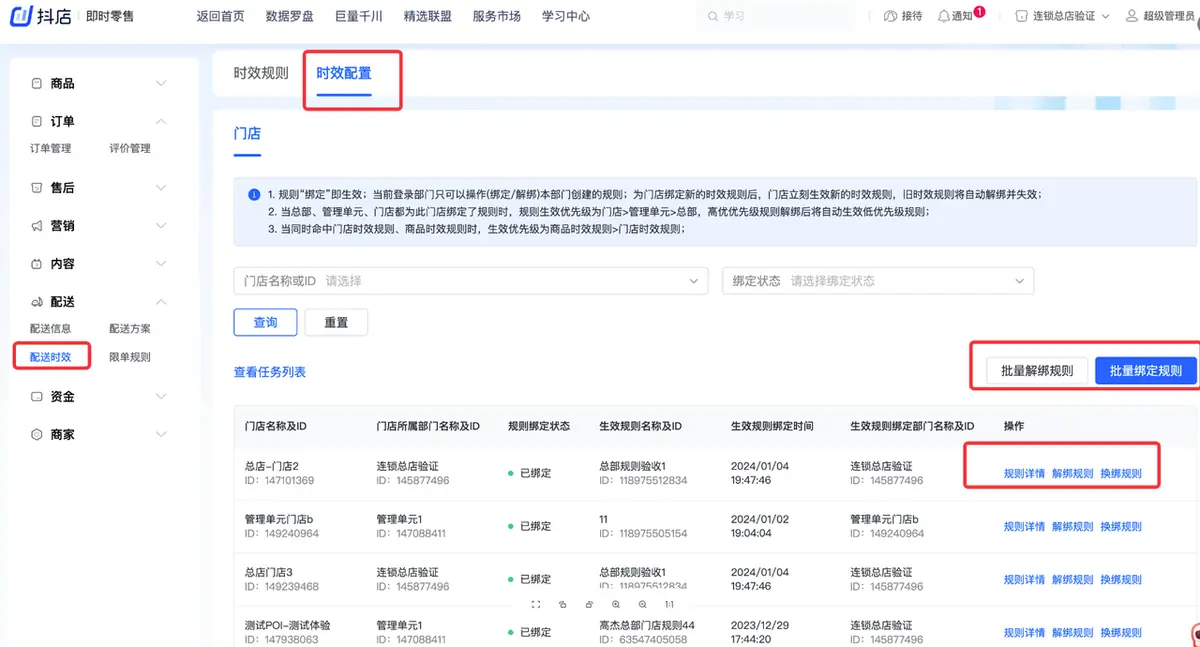Click 换绑规则 for 总店-门店2
Image resolution: width=1200 pixels, height=647 pixels.
pyautogui.click(x=1121, y=473)
